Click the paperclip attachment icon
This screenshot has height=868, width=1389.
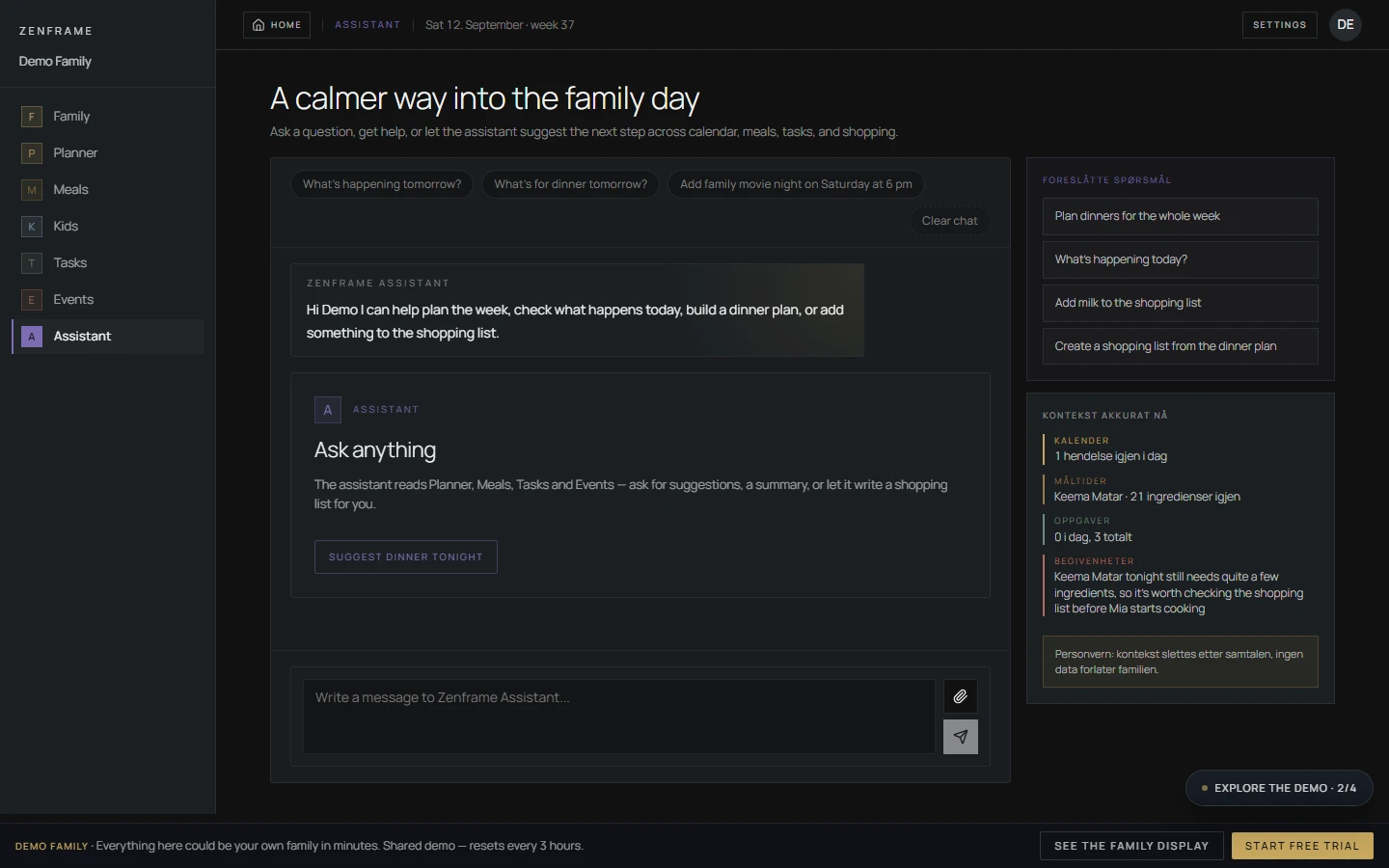[x=960, y=696]
